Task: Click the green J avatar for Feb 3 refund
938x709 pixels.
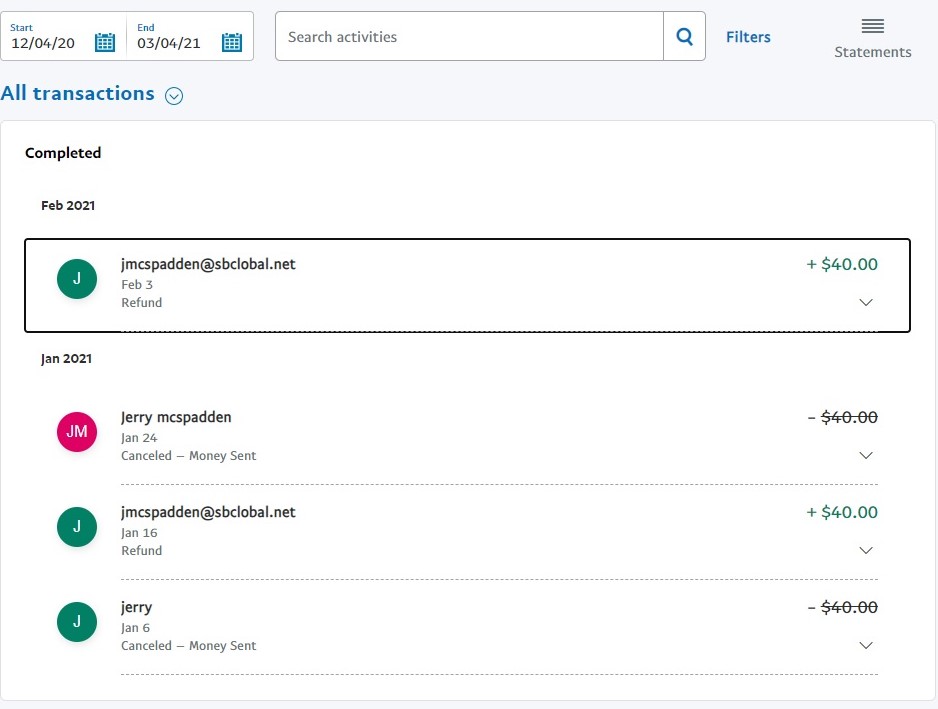Action: (77, 279)
